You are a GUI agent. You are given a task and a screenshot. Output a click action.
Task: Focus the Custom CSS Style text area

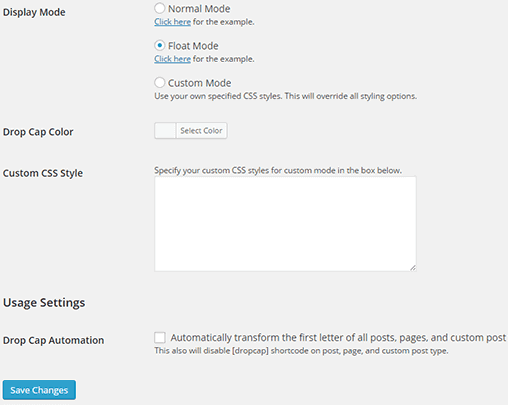285,224
